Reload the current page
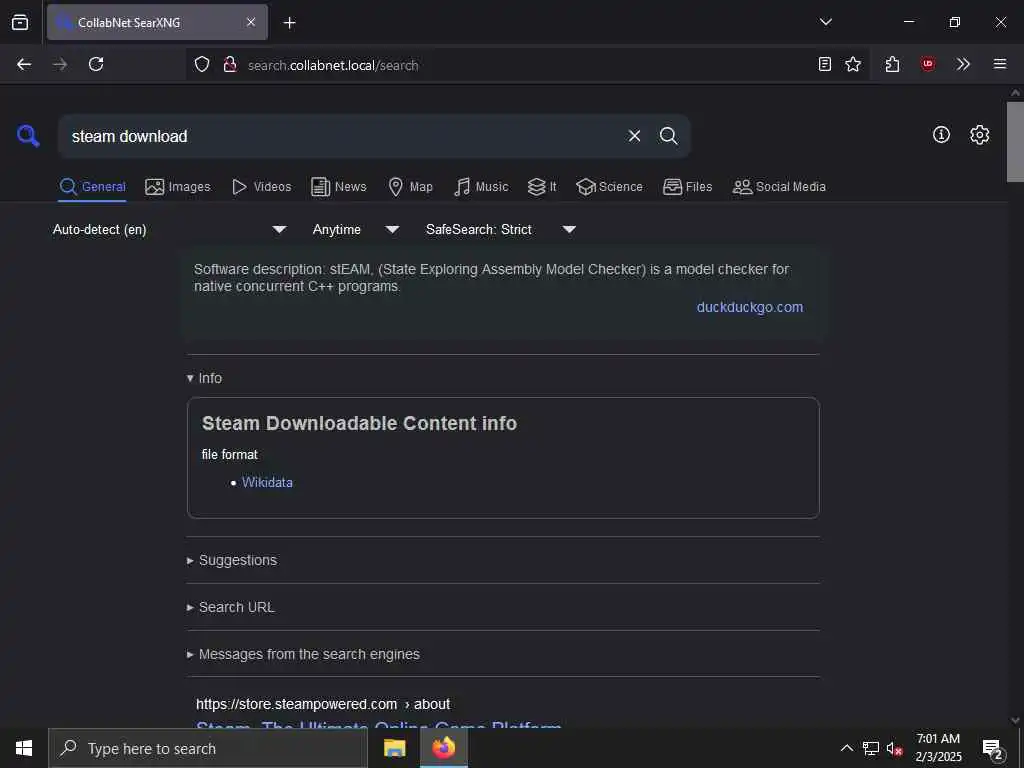1024x768 pixels. click(x=96, y=64)
